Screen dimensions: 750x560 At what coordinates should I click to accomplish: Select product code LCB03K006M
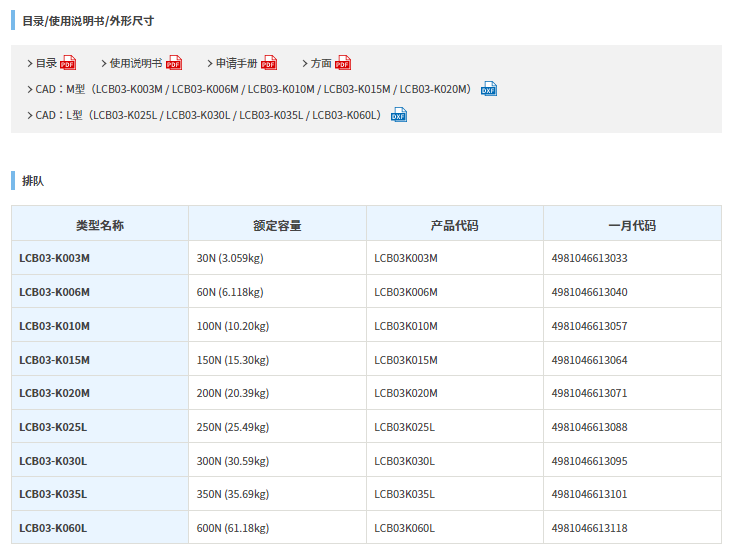(x=406, y=292)
